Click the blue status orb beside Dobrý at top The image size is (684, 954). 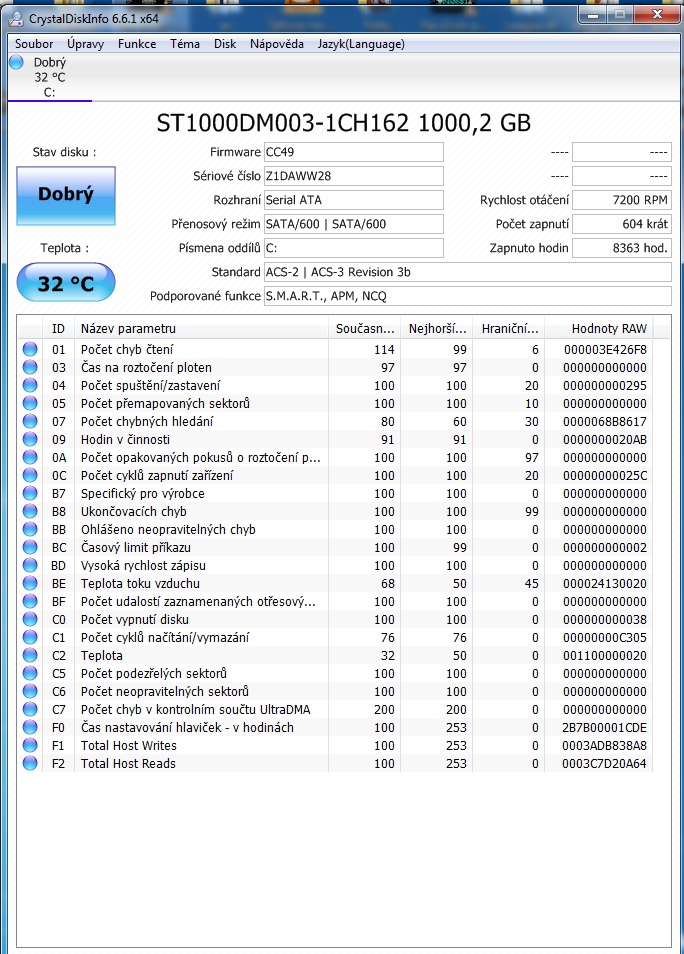click(16, 61)
